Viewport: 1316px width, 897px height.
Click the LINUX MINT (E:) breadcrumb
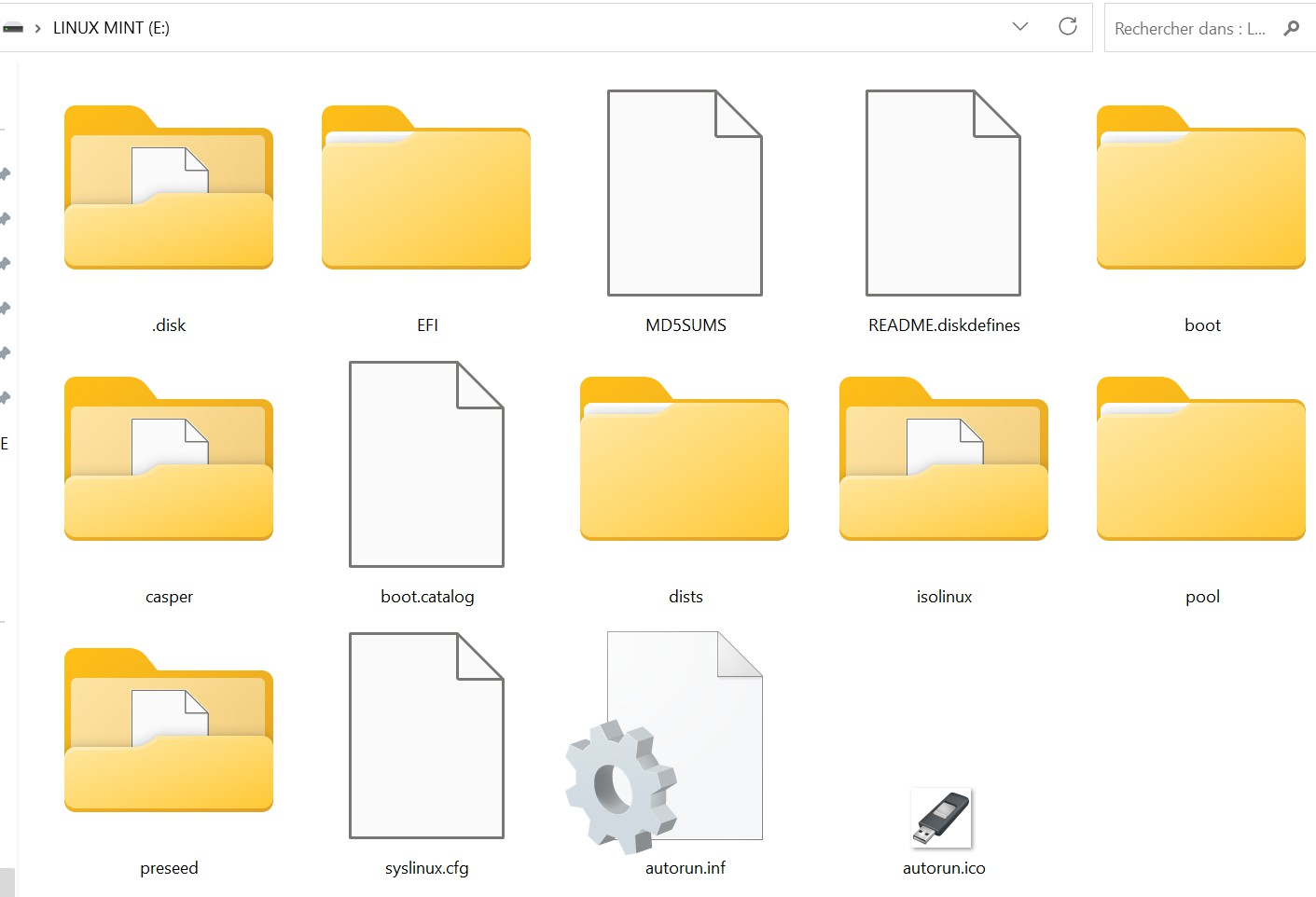[x=111, y=28]
